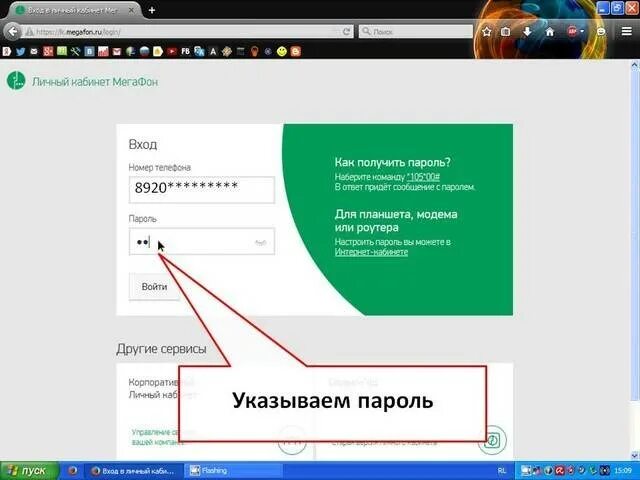Click the Firefox quick launch taskbar icon
This screenshot has width=640, height=480.
pyautogui.click(x=73, y=471)
